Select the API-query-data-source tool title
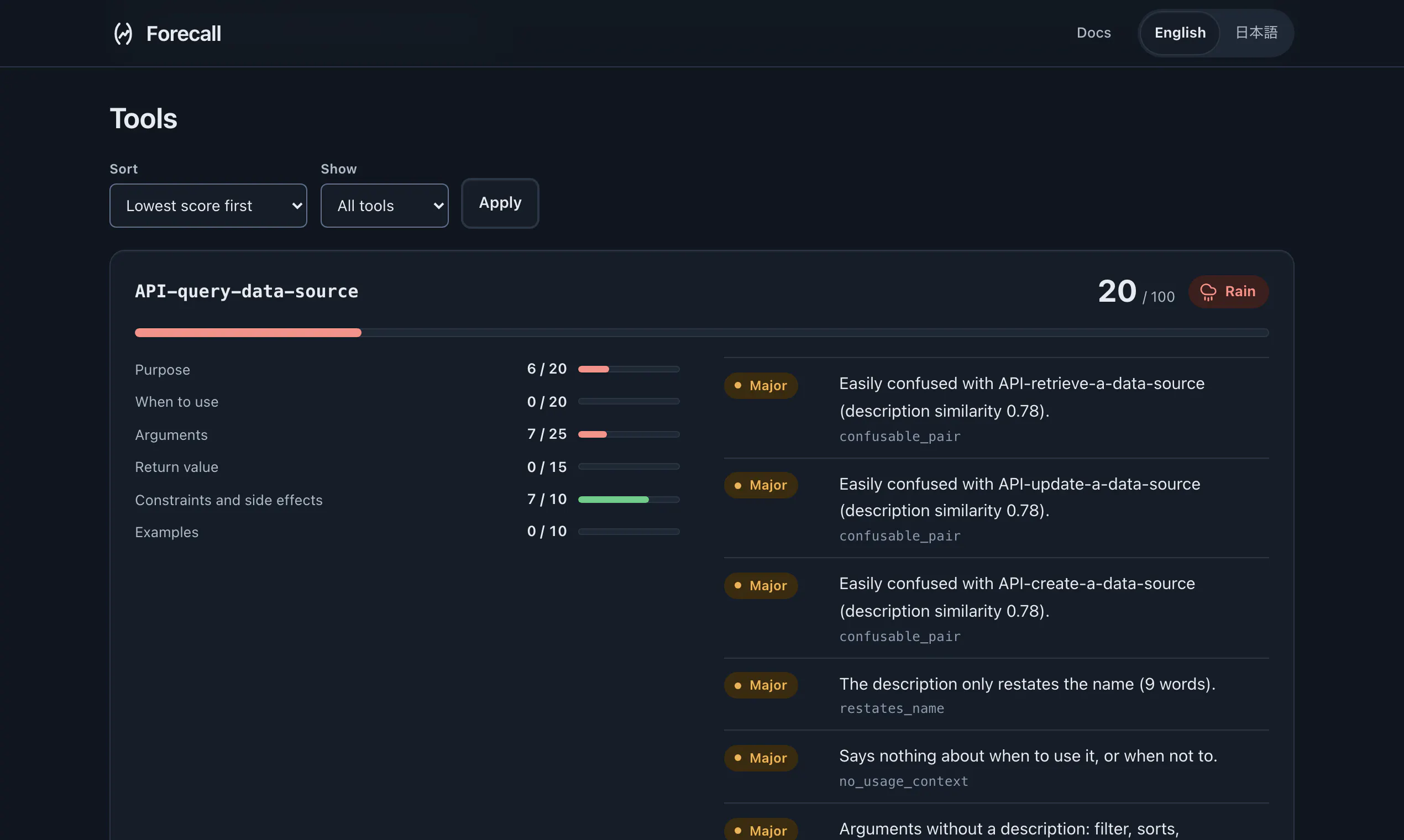This screenshot has width=1404, height=840. click(247, 291)
